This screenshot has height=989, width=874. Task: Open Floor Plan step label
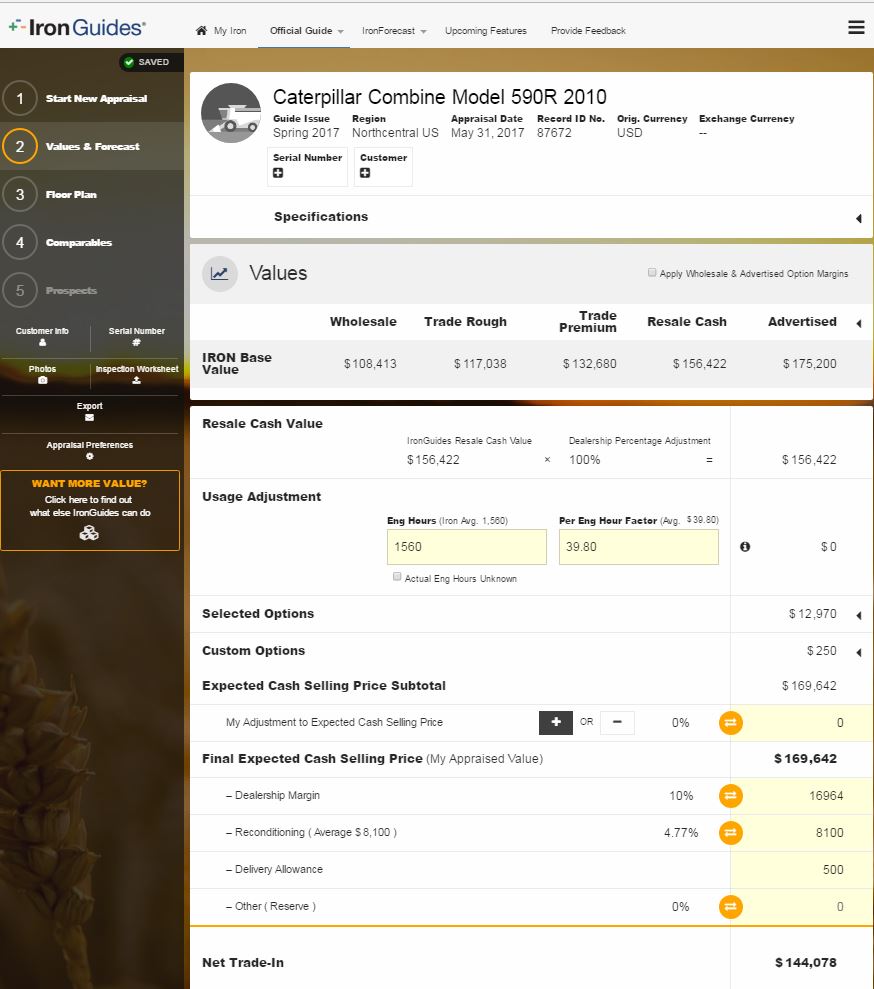pyautogui.click(x=71, y=194)
